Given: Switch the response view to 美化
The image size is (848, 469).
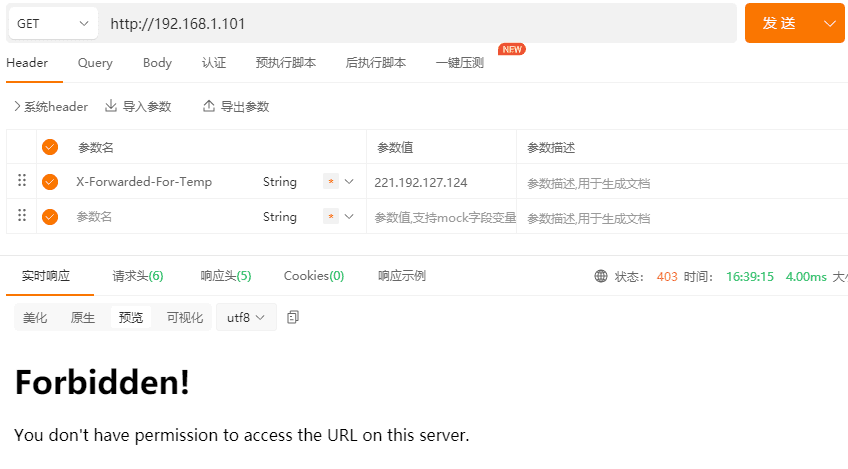Looking at the screenshot, I should point(35,318).
